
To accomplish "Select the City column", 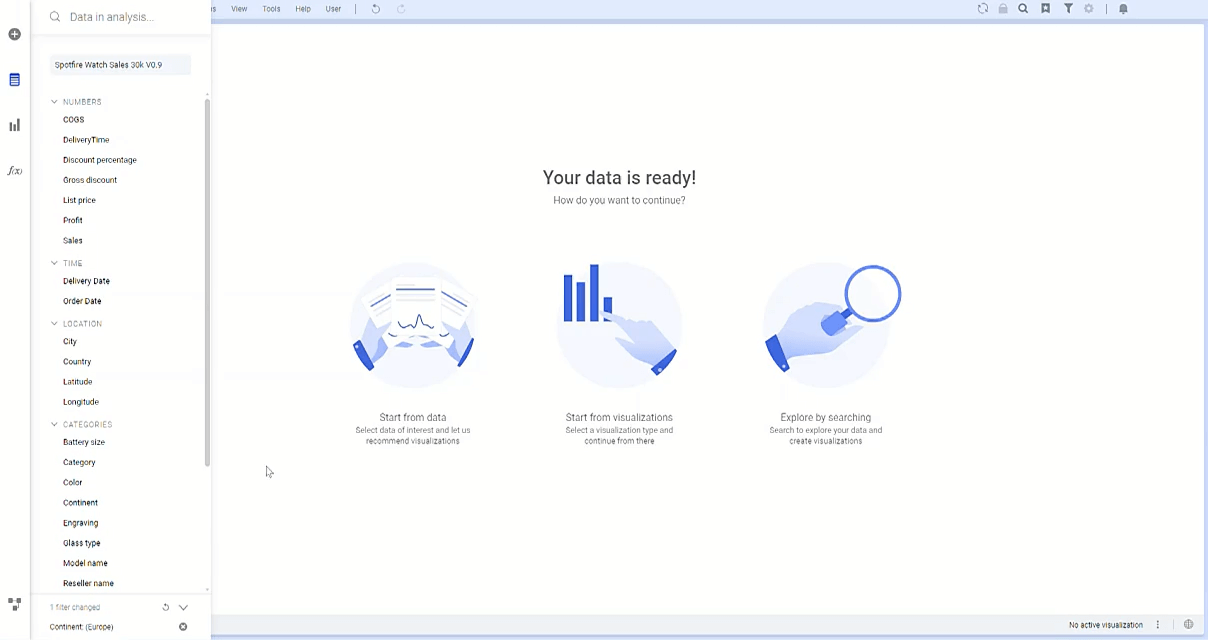I will pos(70,342).
